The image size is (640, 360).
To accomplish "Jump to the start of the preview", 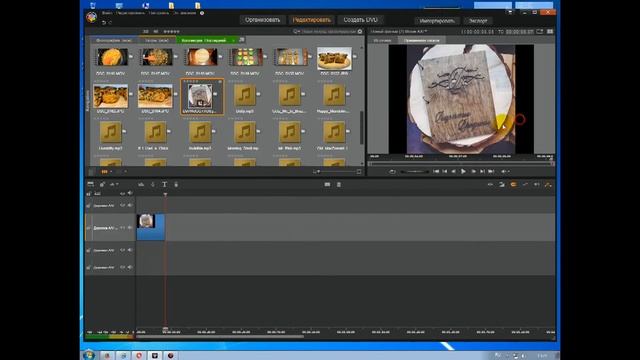I will coord(436,171).
